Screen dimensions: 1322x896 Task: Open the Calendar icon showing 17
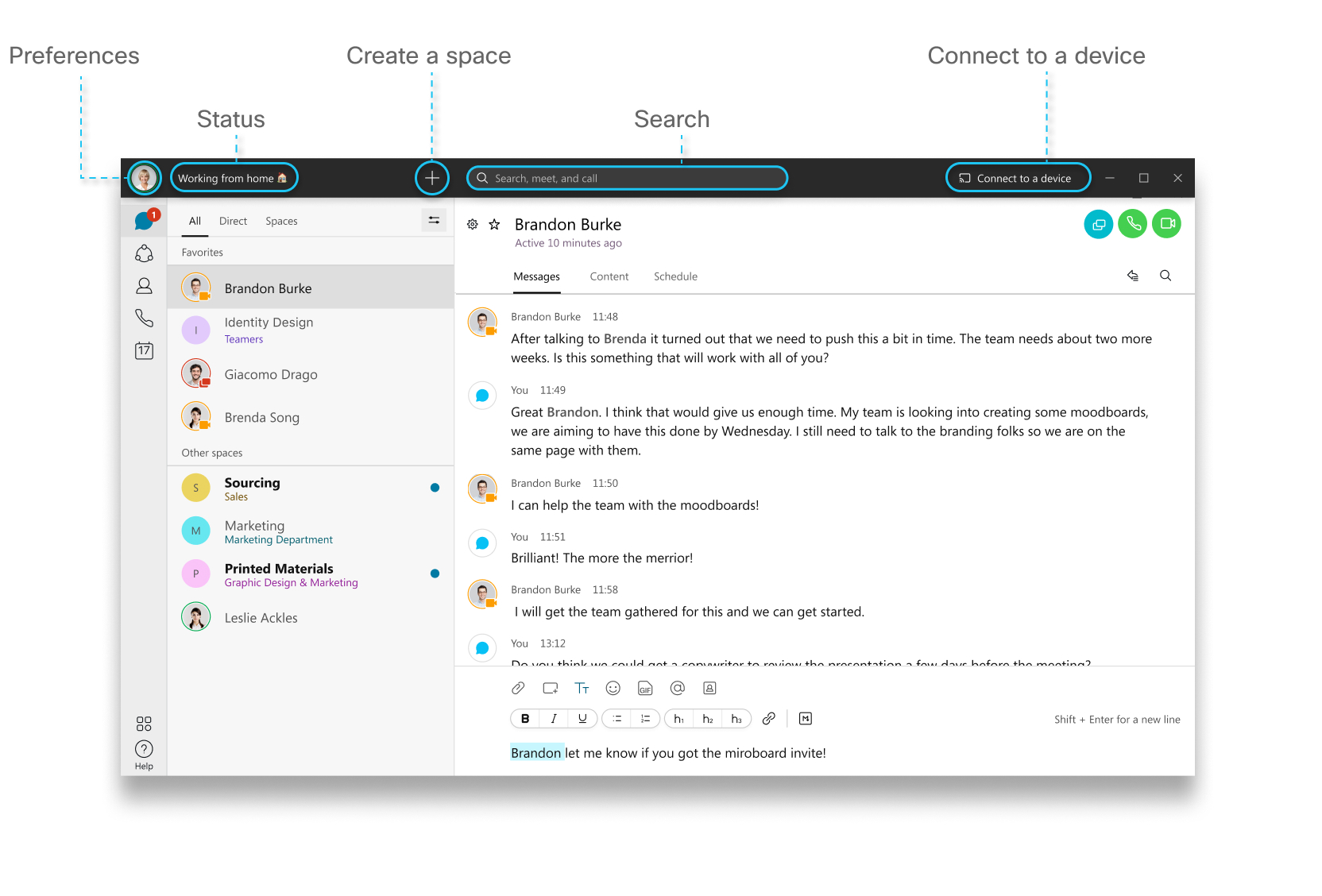(x=144, y=351)
